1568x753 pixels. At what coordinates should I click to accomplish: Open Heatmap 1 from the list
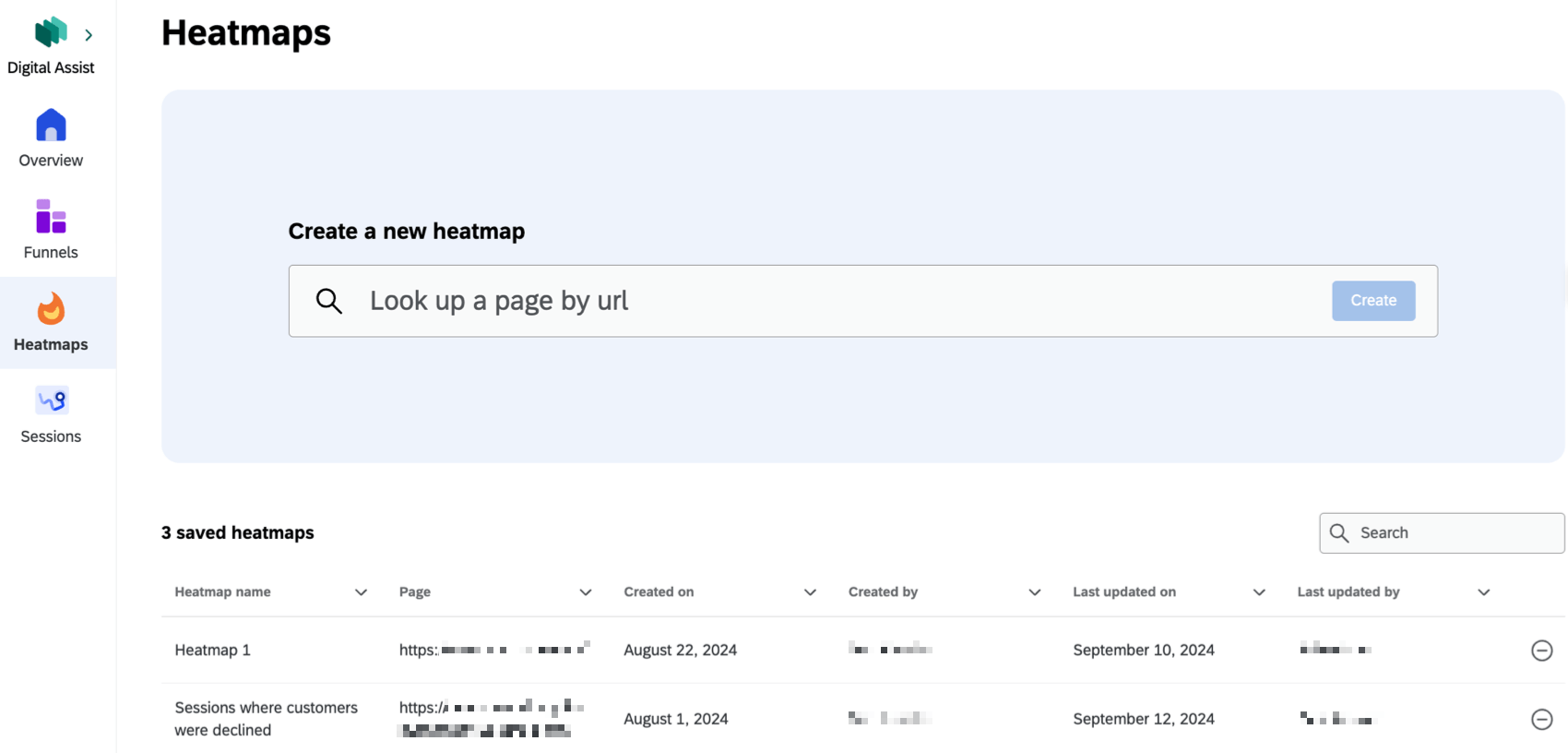pyautogui.click(x=213, y=651)
